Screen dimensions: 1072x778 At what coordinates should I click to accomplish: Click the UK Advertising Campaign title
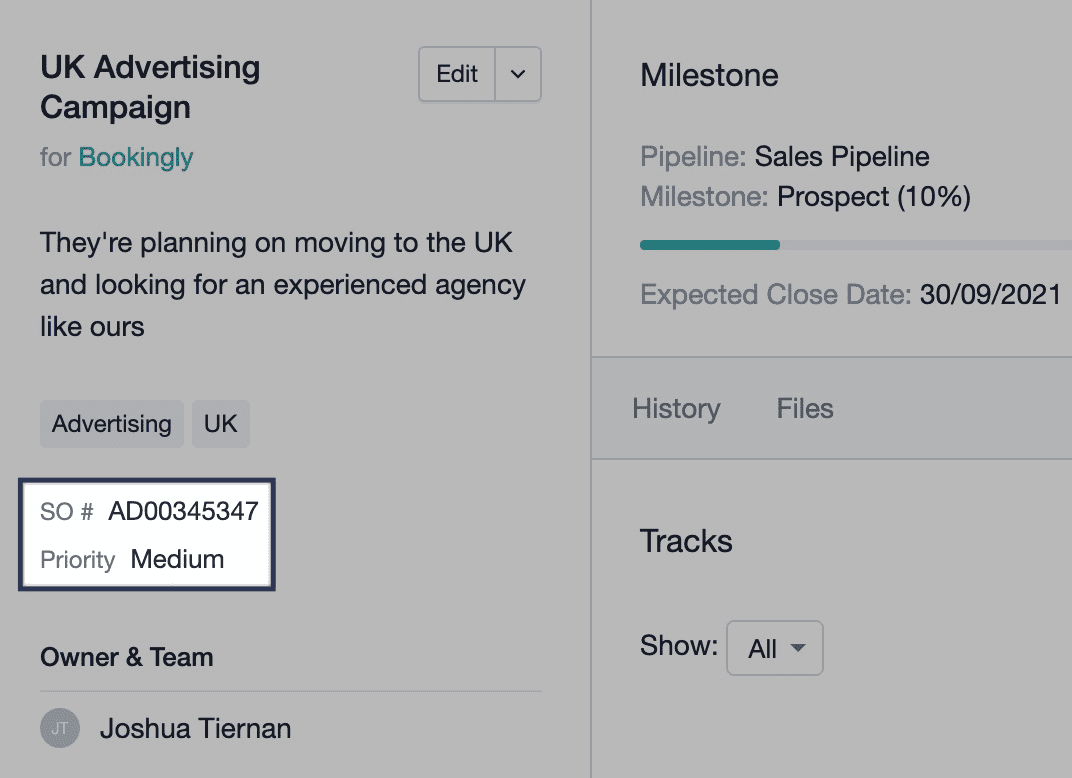(150, 88)
